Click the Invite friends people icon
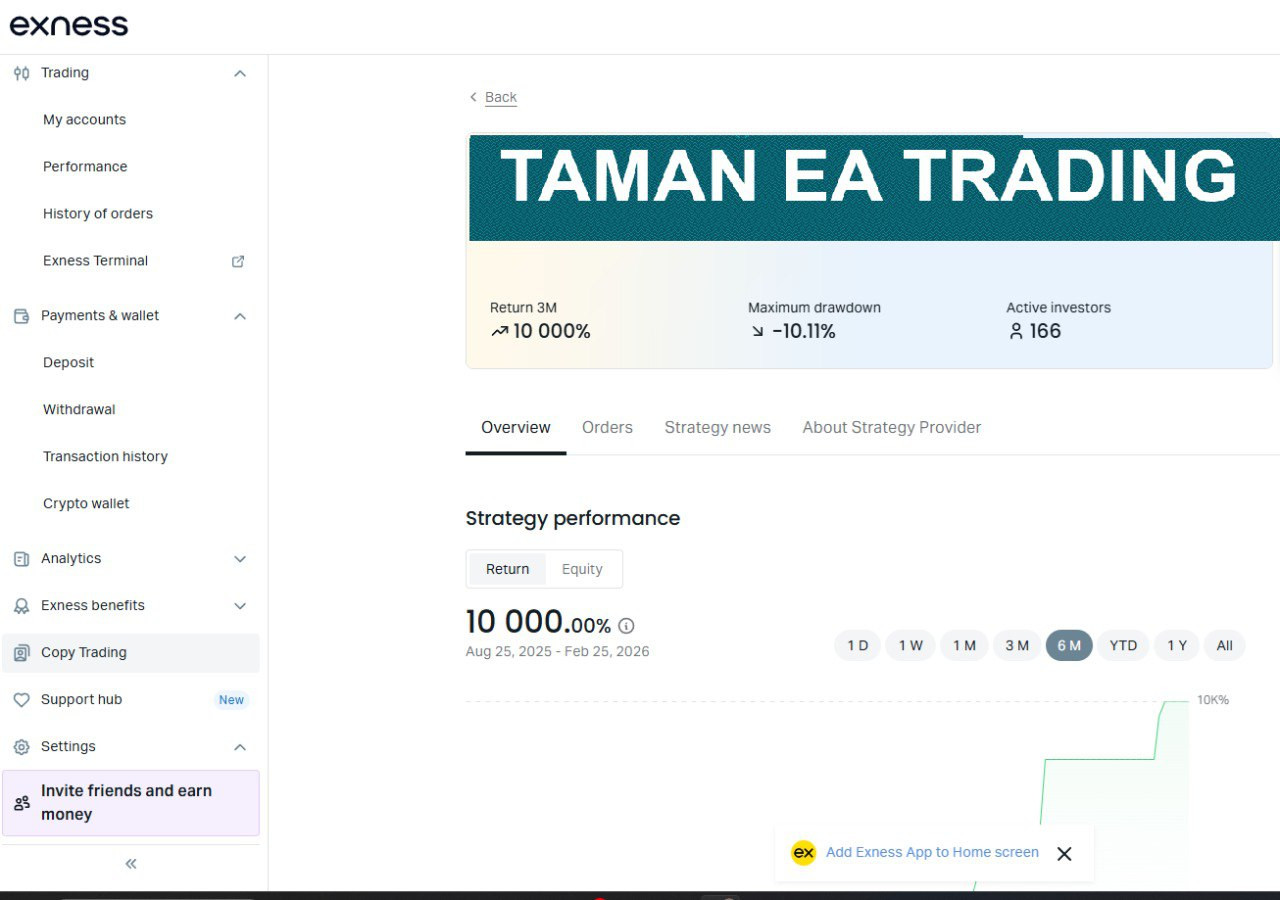Image resolution: width=1280 pixels, height=900 pixels. click(x=22, y=803)
